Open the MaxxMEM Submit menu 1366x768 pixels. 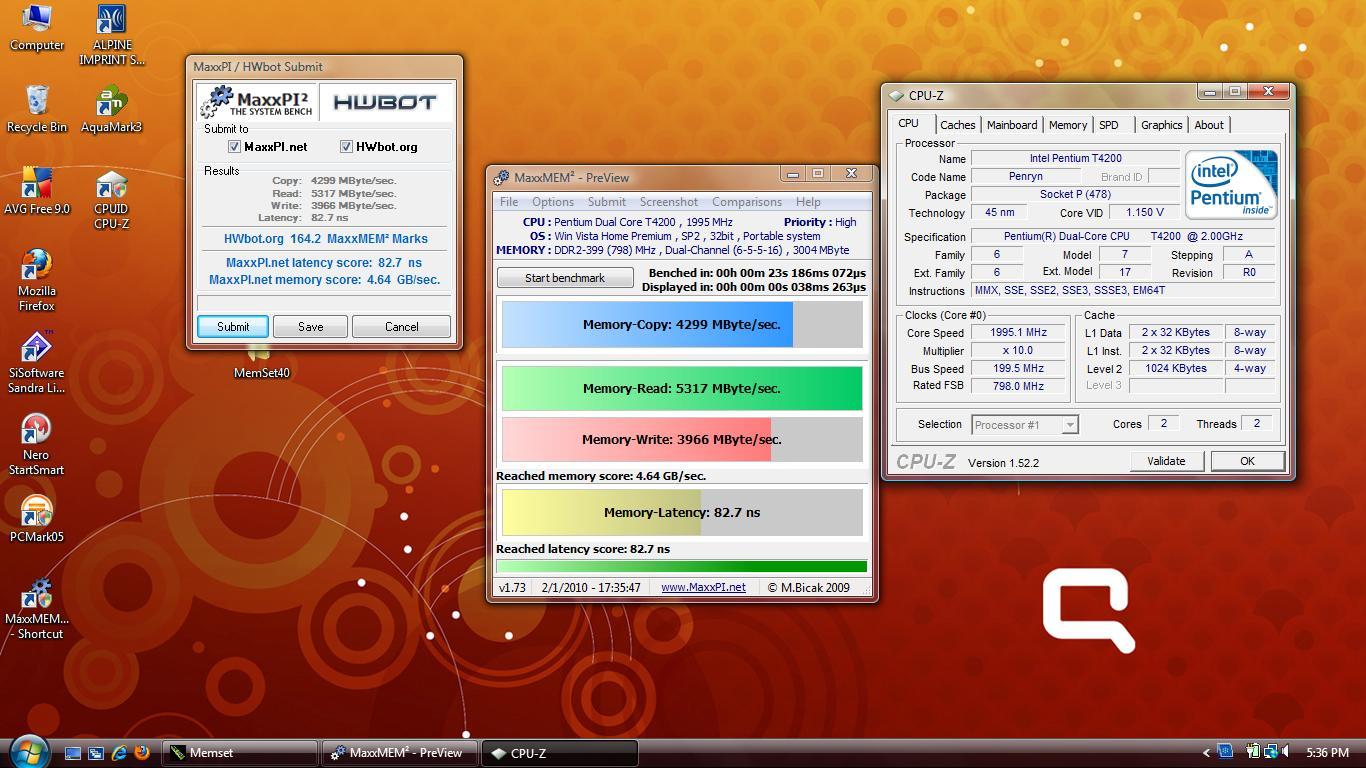[606, 202]
